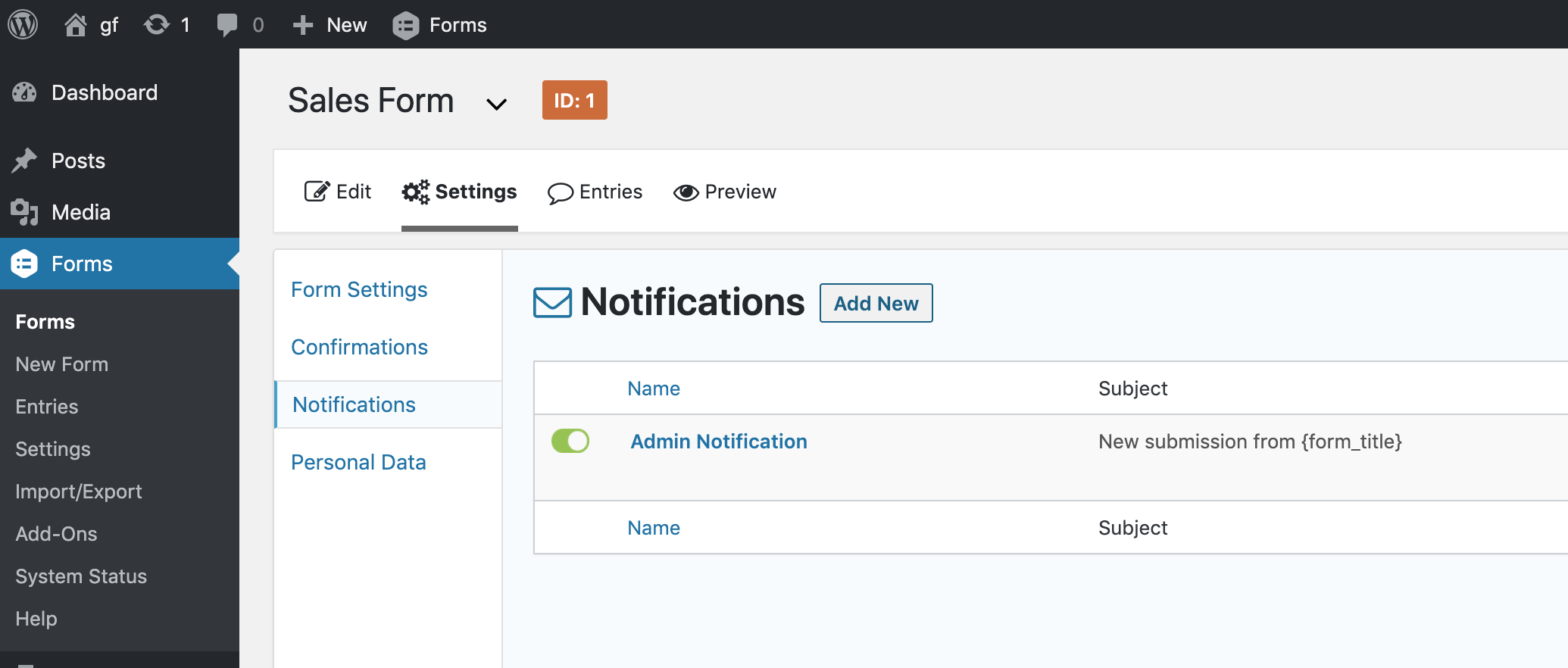This screenshot has height=668, width=1568.
Task: Open Add-Ons submenu item
Action: pyautogui.click(x=56, y=534)
